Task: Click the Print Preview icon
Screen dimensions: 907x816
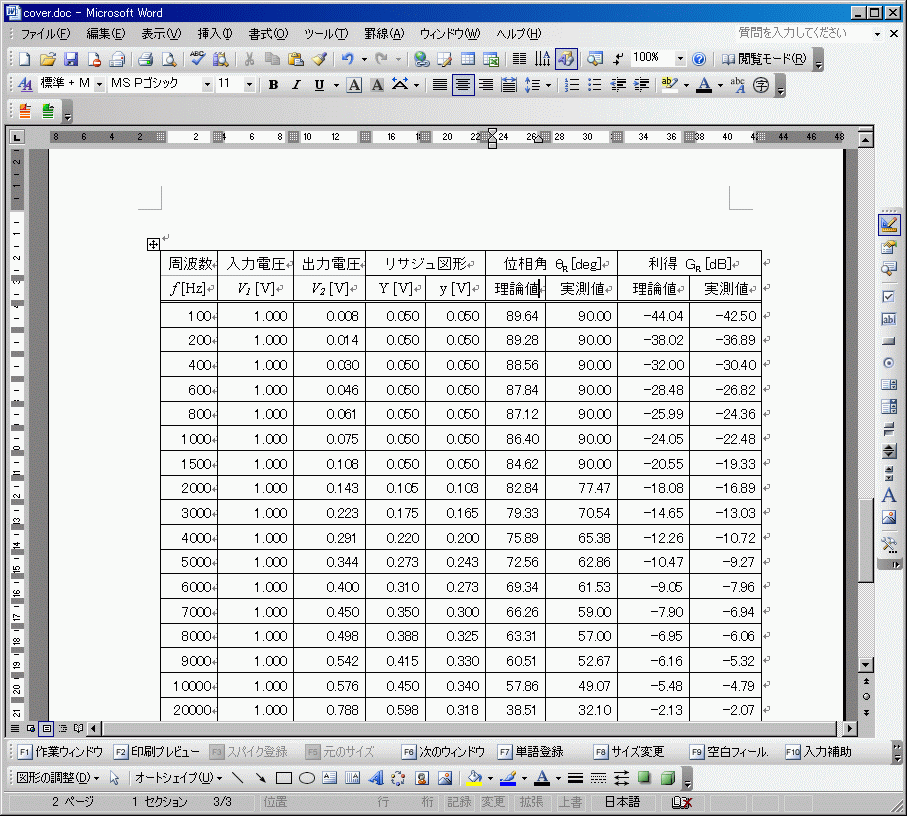Action: click(x=169, y=59)
